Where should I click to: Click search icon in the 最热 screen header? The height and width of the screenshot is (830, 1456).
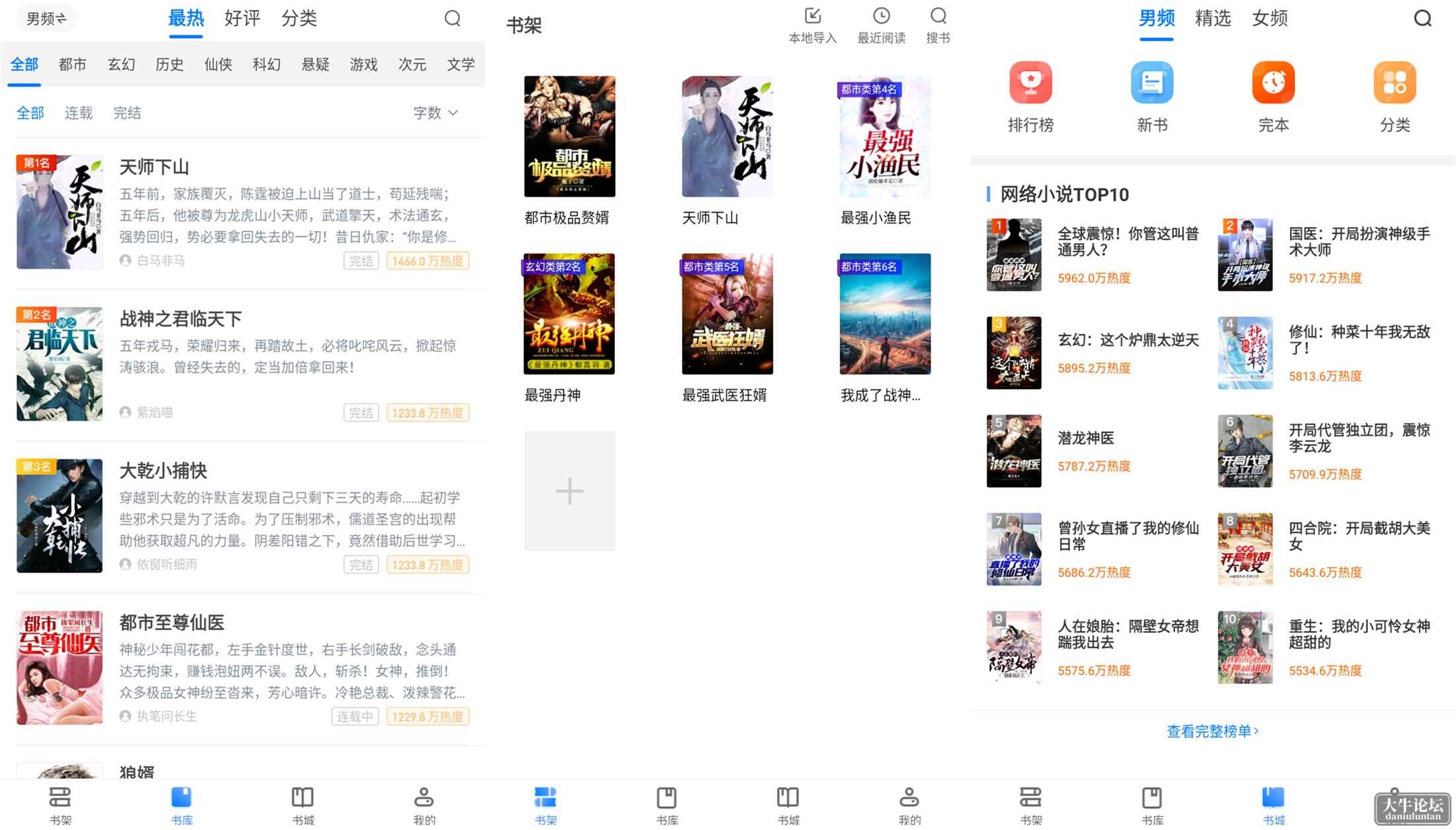coord(453,19)
